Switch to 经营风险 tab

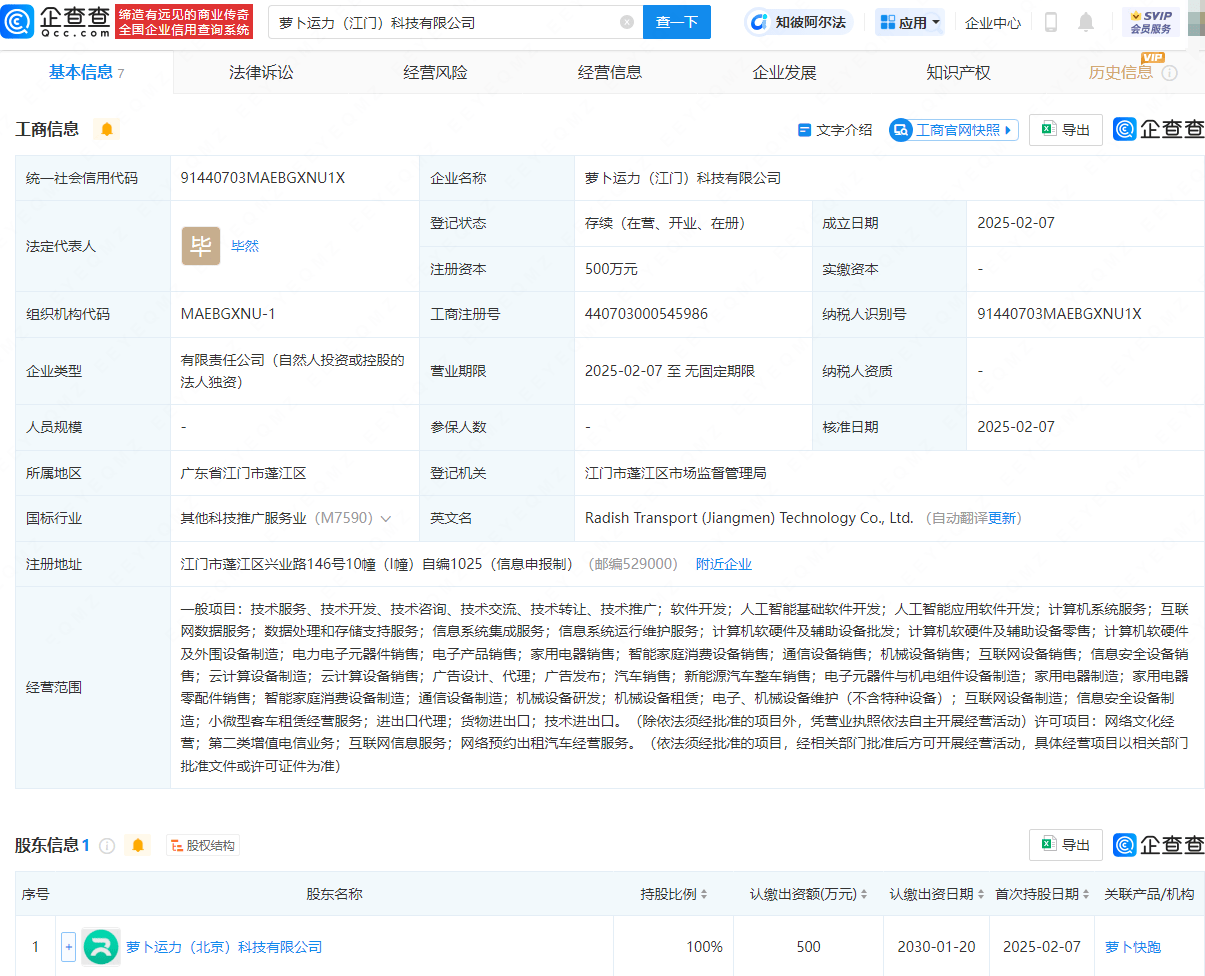point(435,73)
